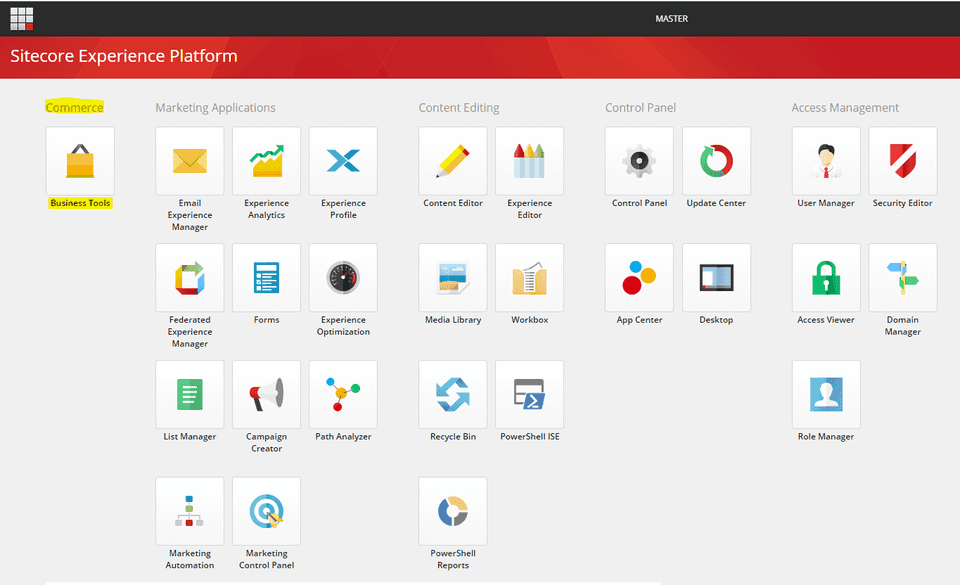This screenshot has width=960, height=585.
Task: Open Marketing Automation
Action: (190, 512)
